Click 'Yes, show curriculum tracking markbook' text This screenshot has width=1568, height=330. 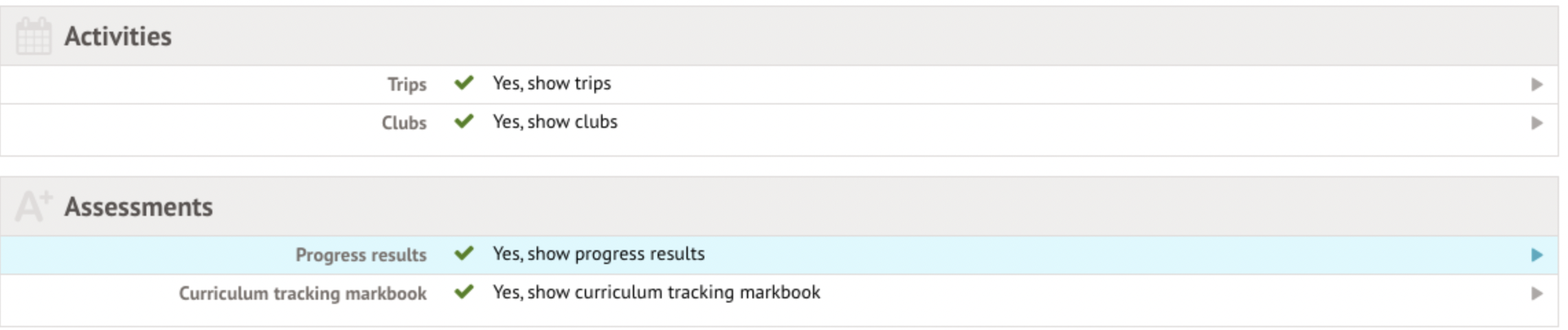coord(656,292)
